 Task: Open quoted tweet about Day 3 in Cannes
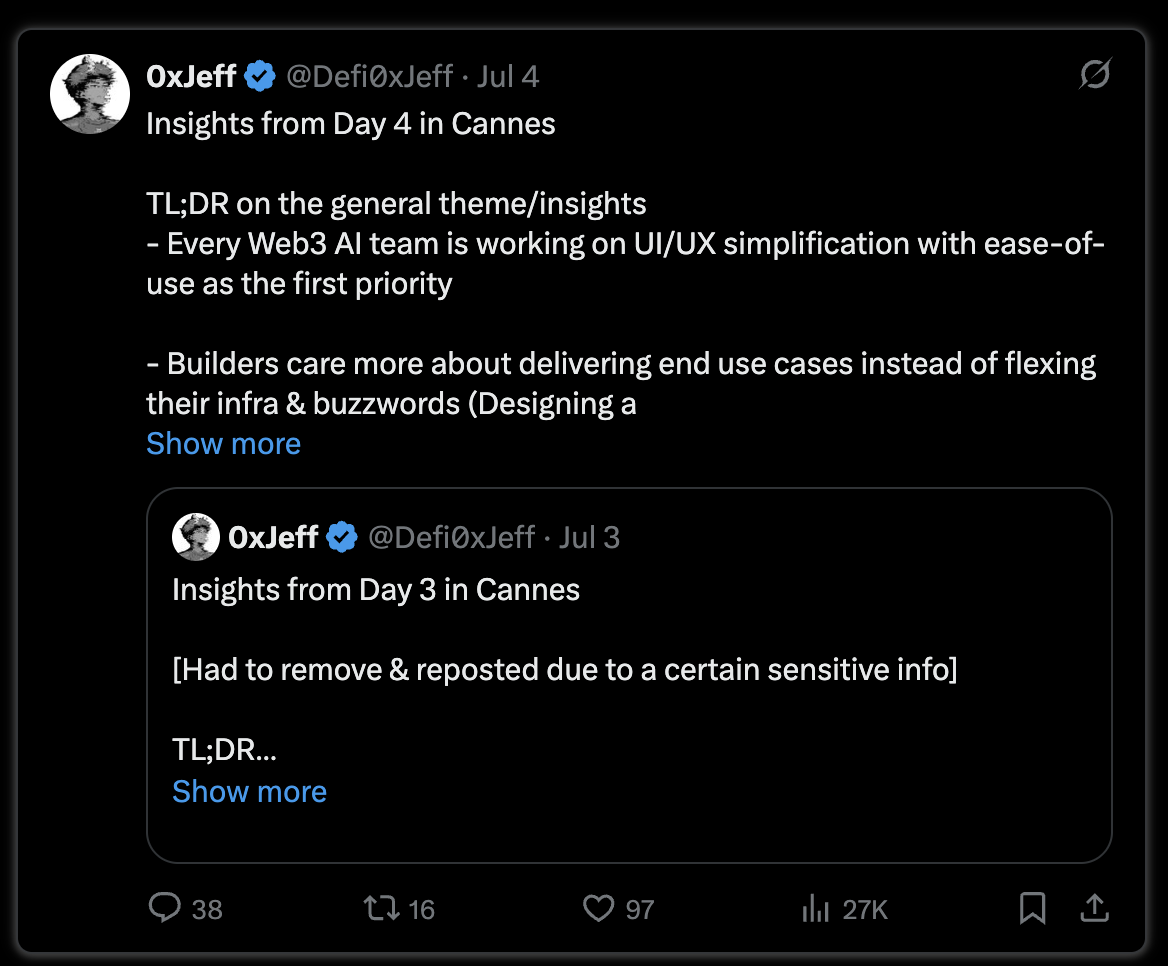point(629,676)
